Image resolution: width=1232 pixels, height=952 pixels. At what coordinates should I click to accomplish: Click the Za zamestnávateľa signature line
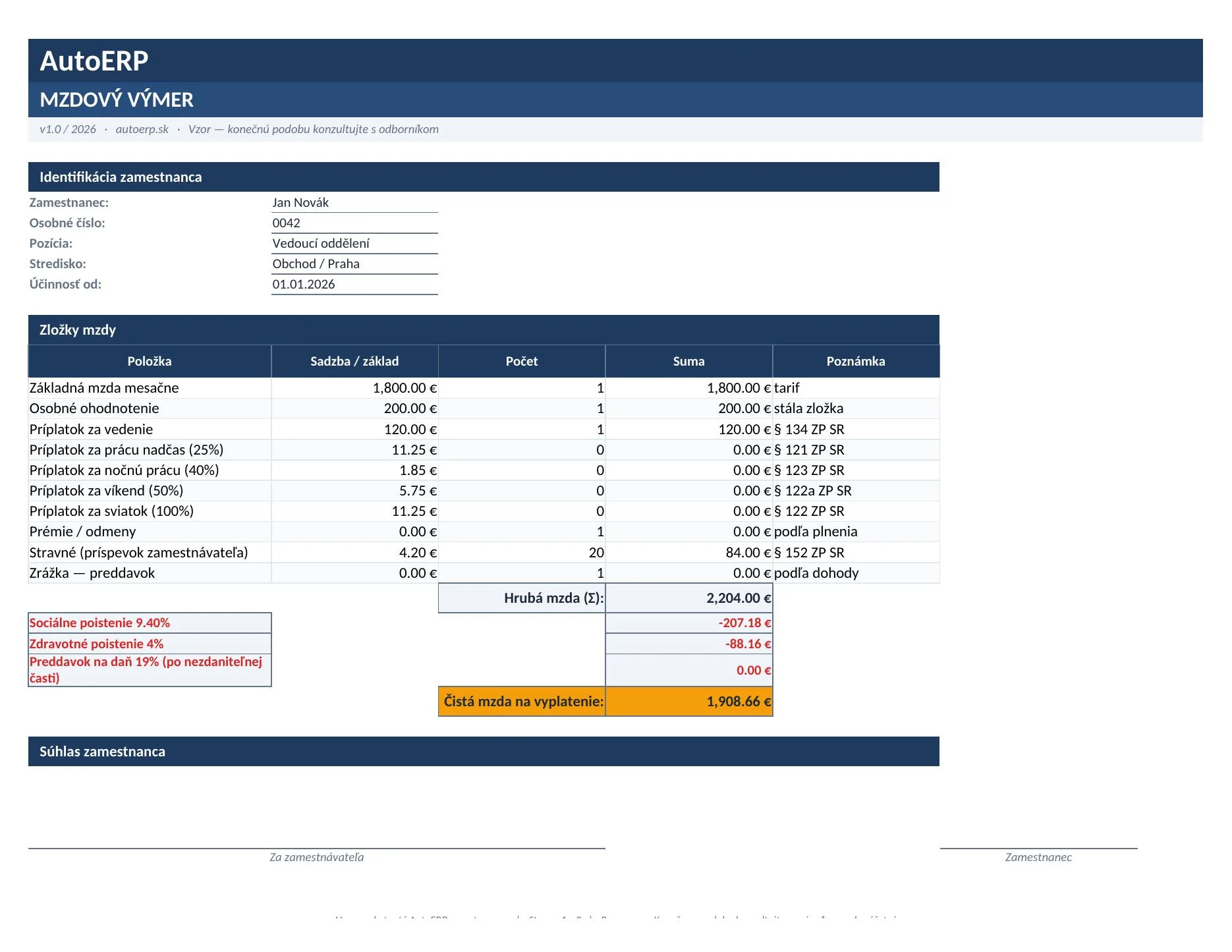pyautogui.click(x=317, y=849)
